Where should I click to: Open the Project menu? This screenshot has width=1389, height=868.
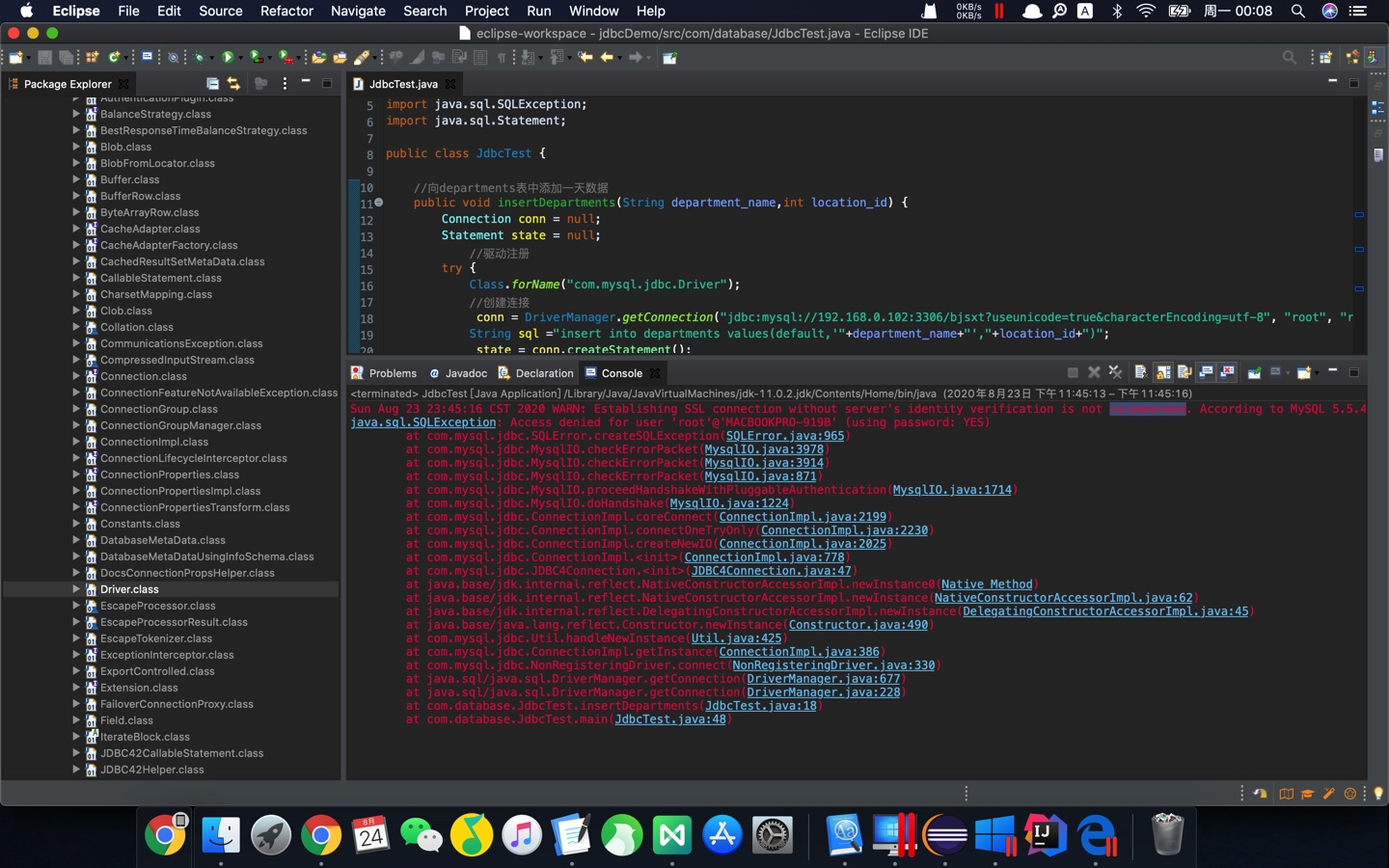486,11
